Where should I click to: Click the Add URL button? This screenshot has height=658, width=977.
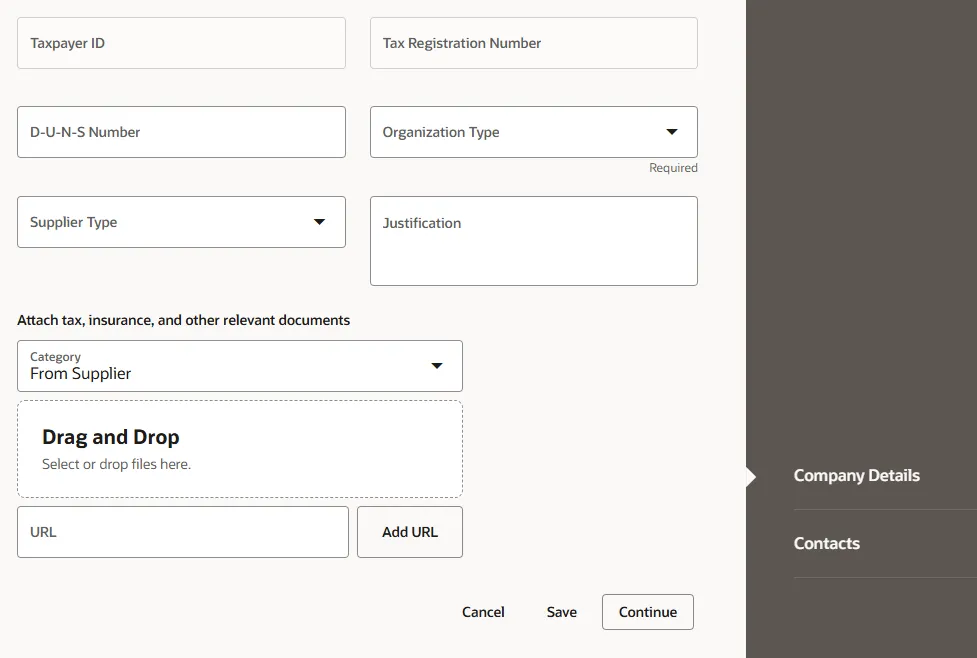[410, 532]
